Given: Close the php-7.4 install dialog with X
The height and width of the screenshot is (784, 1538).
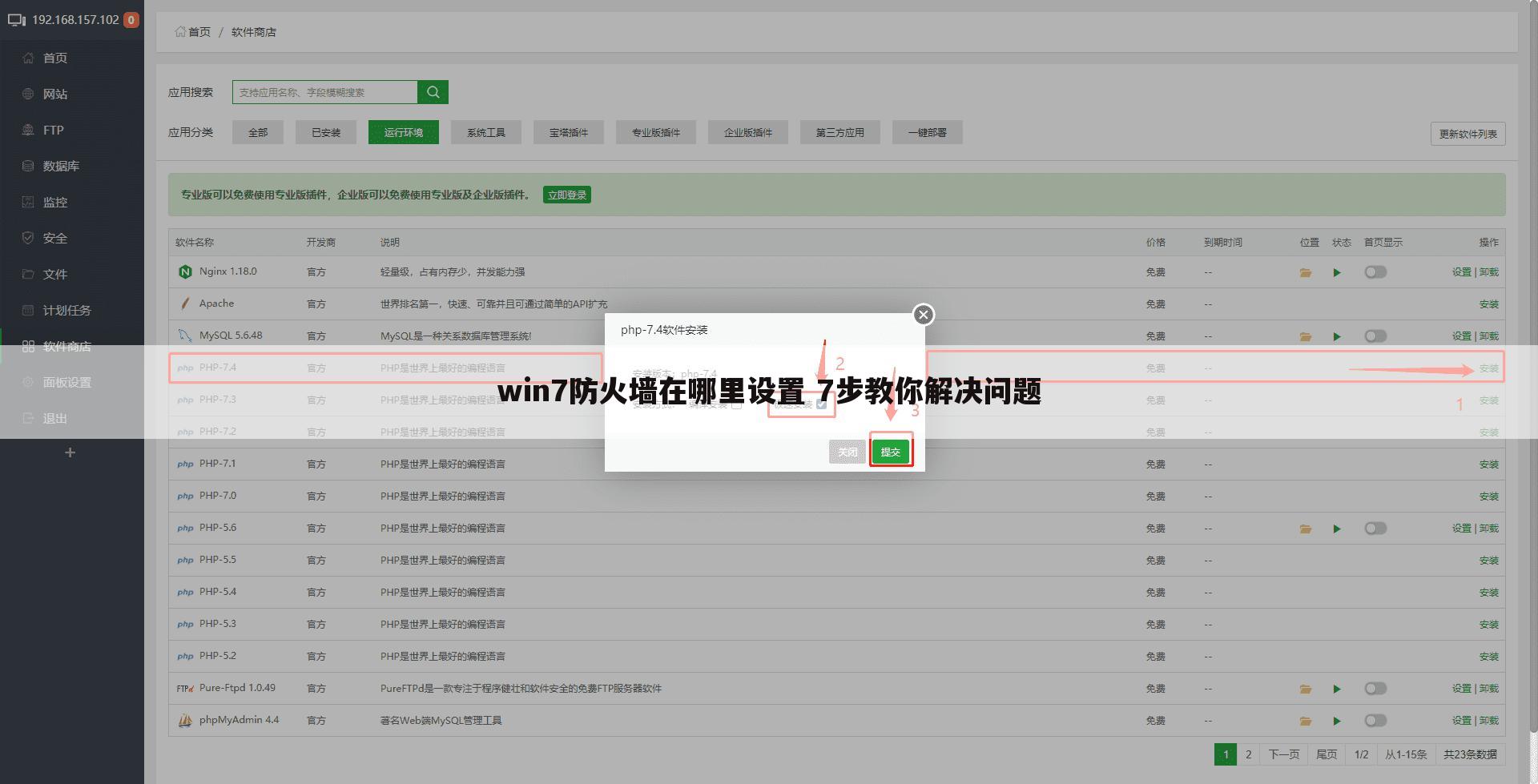Looking at the screenshot, I should 924,315.
